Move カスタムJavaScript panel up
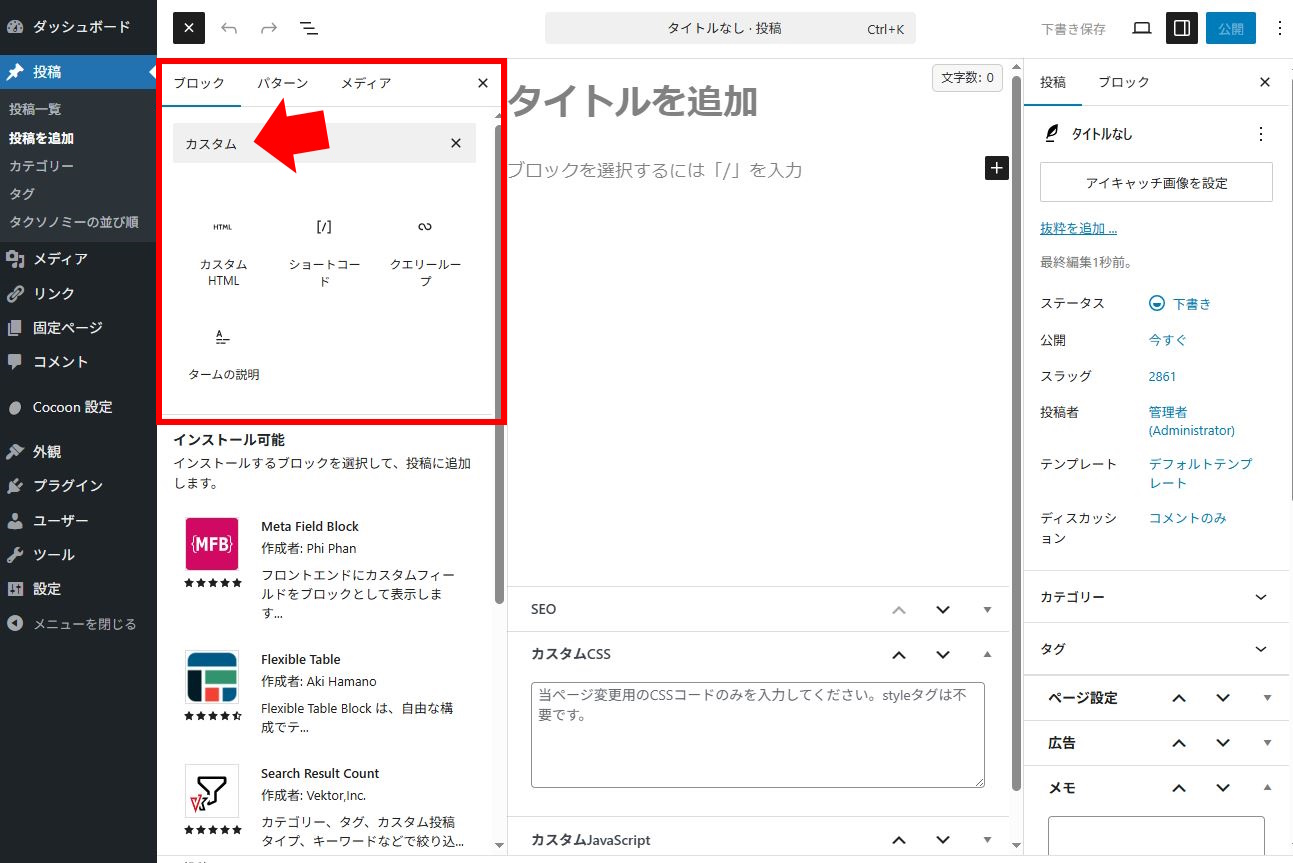The height and width of the screenshot is (863, 1293). (899, 840)
